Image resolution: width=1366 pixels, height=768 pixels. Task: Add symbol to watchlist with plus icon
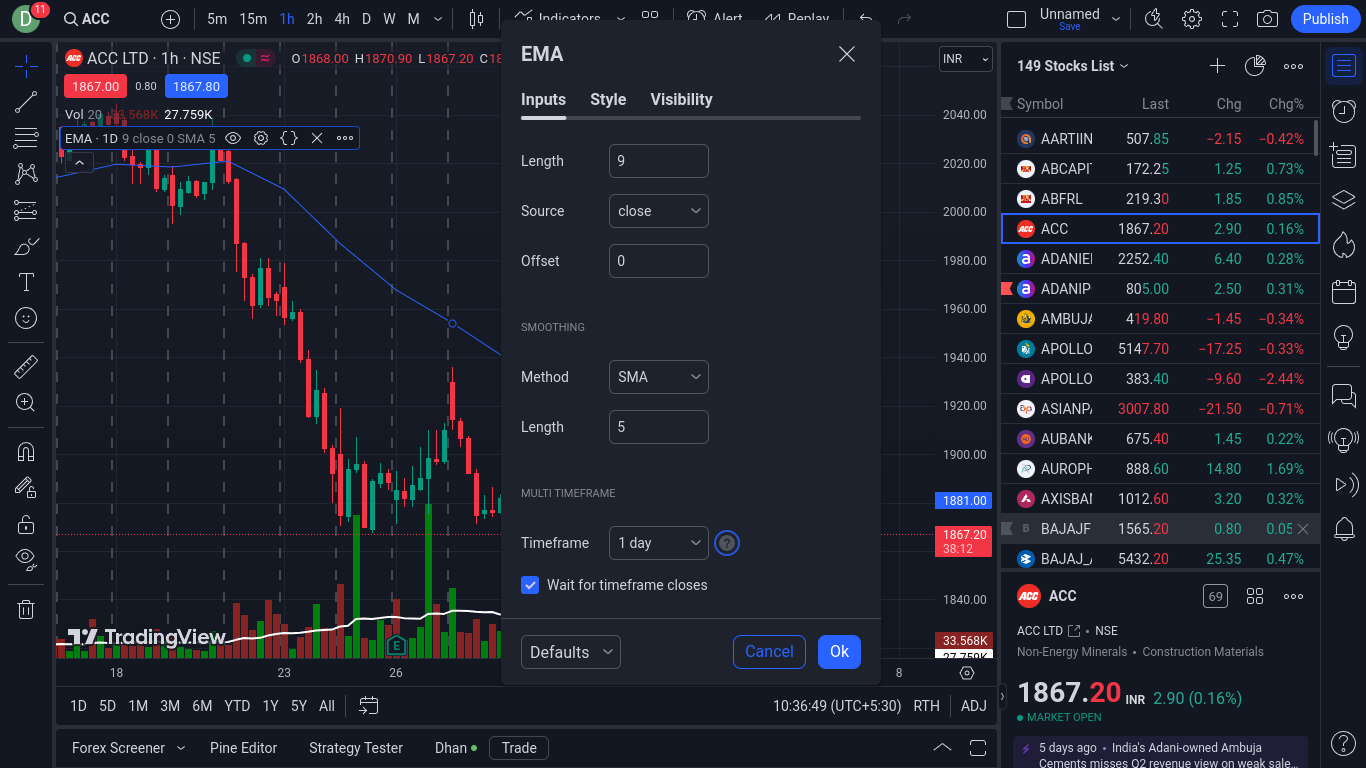[1217, 66]
